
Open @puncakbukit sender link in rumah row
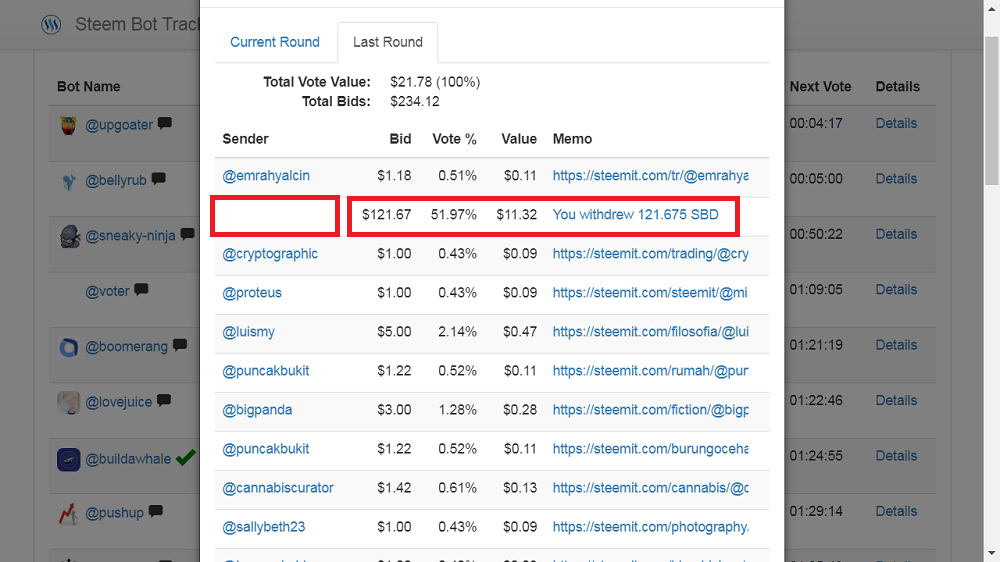point(265,371)
